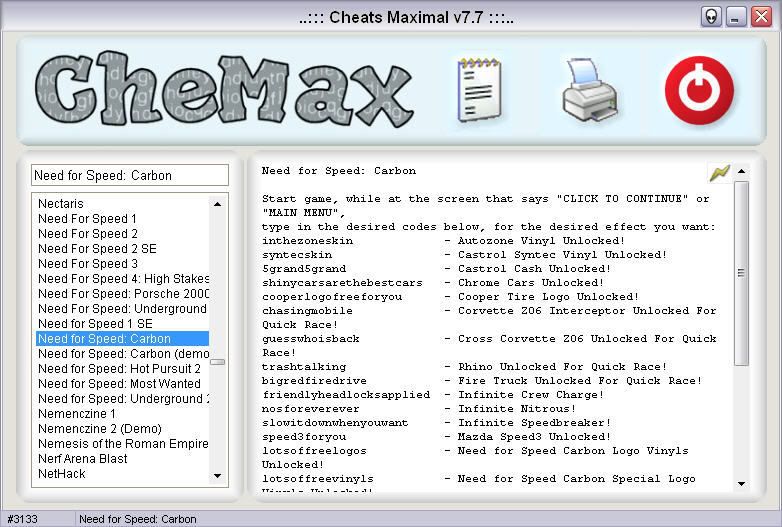Select highlighted Need for Speed: Carbon entry

point(123,339)
